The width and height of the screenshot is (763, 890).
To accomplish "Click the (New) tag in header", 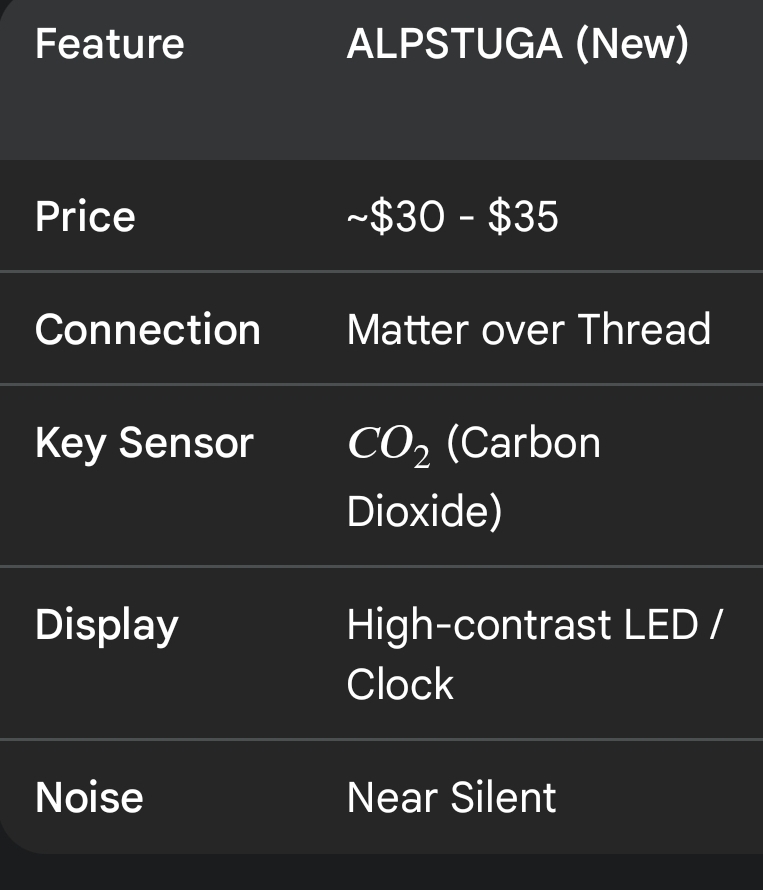I will click(x=632, y=44).
